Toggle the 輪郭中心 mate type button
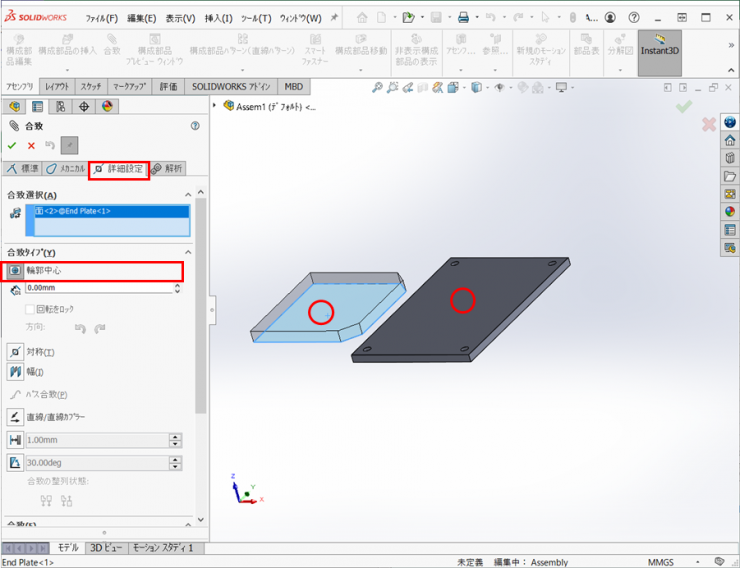Image resolution: width=740 pixels, height=568 pixels. click(x=15, y=271)
